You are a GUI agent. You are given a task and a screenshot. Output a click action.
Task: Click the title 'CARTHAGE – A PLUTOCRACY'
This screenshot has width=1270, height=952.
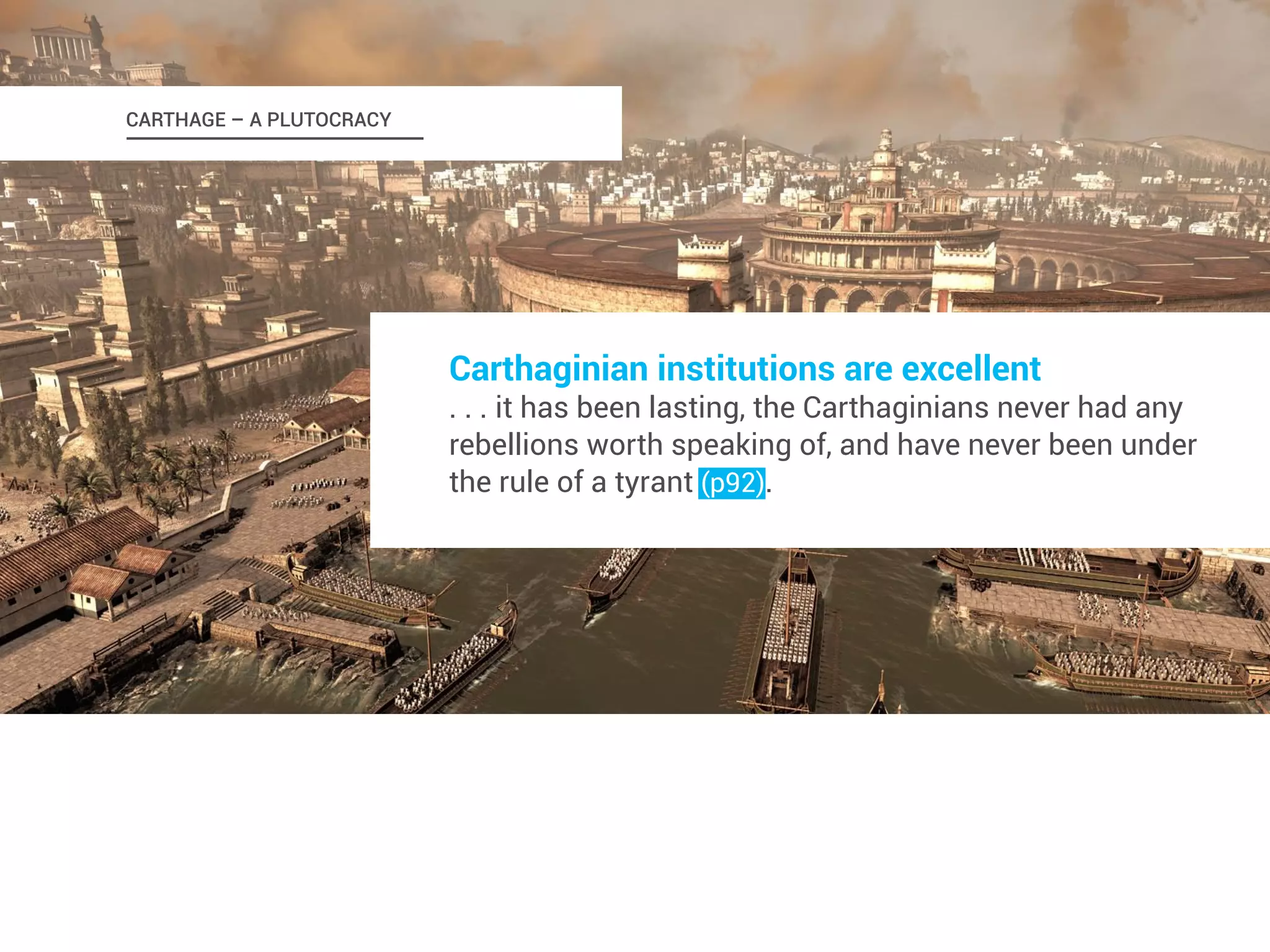click(259, 120)
